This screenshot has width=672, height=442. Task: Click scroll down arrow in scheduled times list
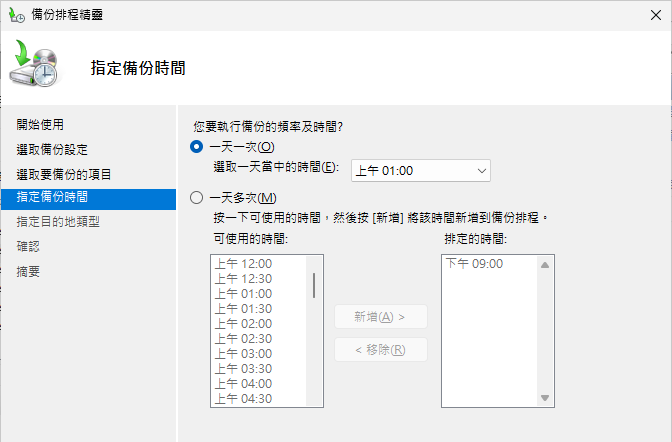[545, 397]
